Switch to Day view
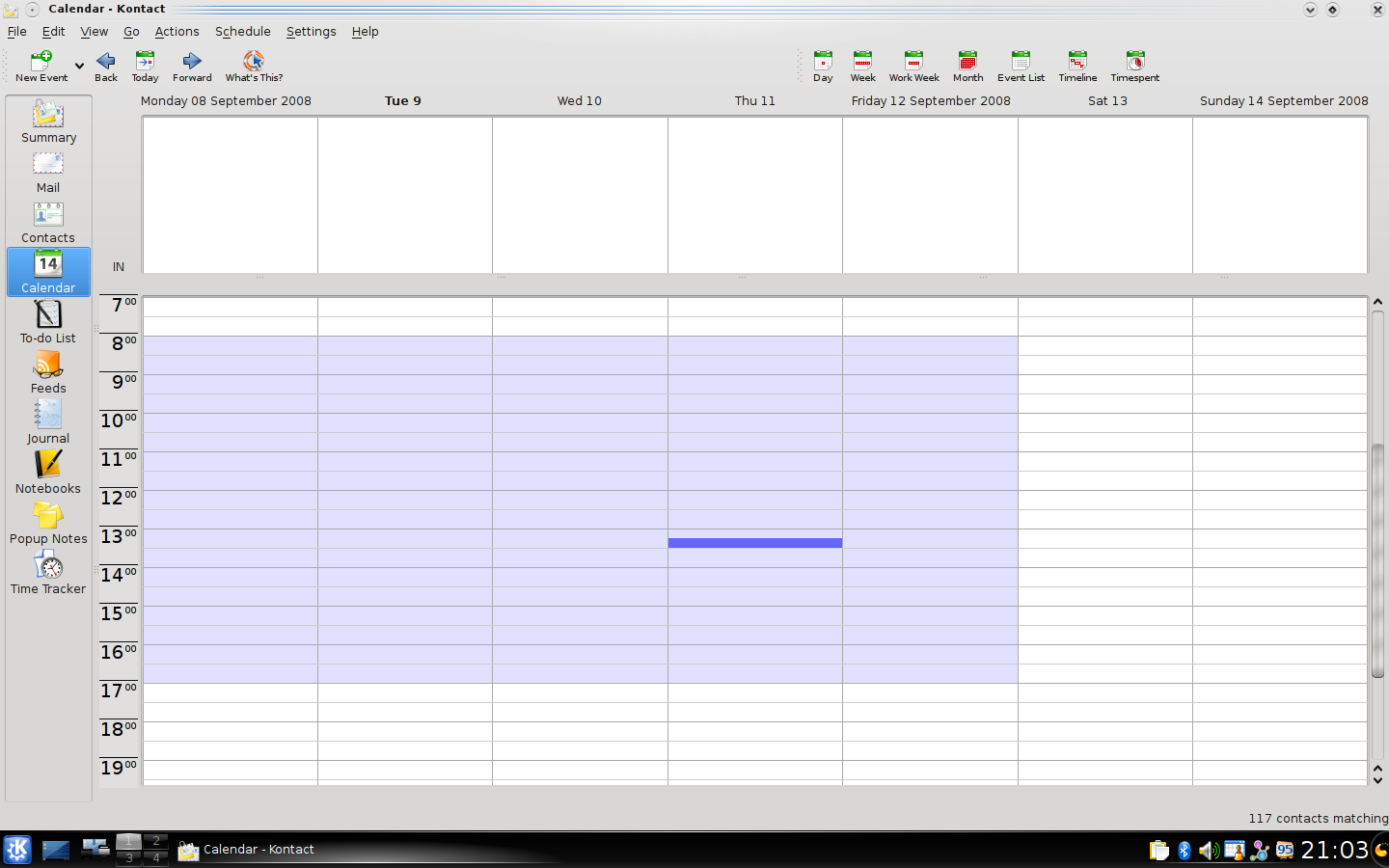 [823, 67]
